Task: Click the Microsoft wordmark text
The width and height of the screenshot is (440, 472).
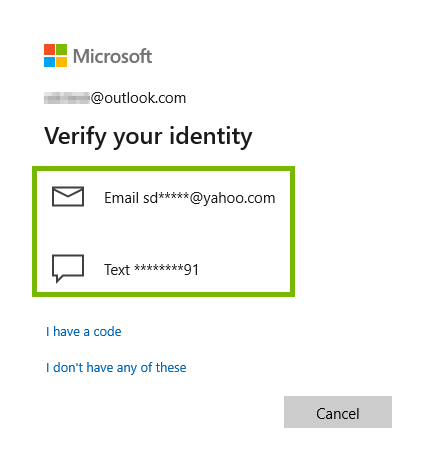Action: tap(113, 56)
